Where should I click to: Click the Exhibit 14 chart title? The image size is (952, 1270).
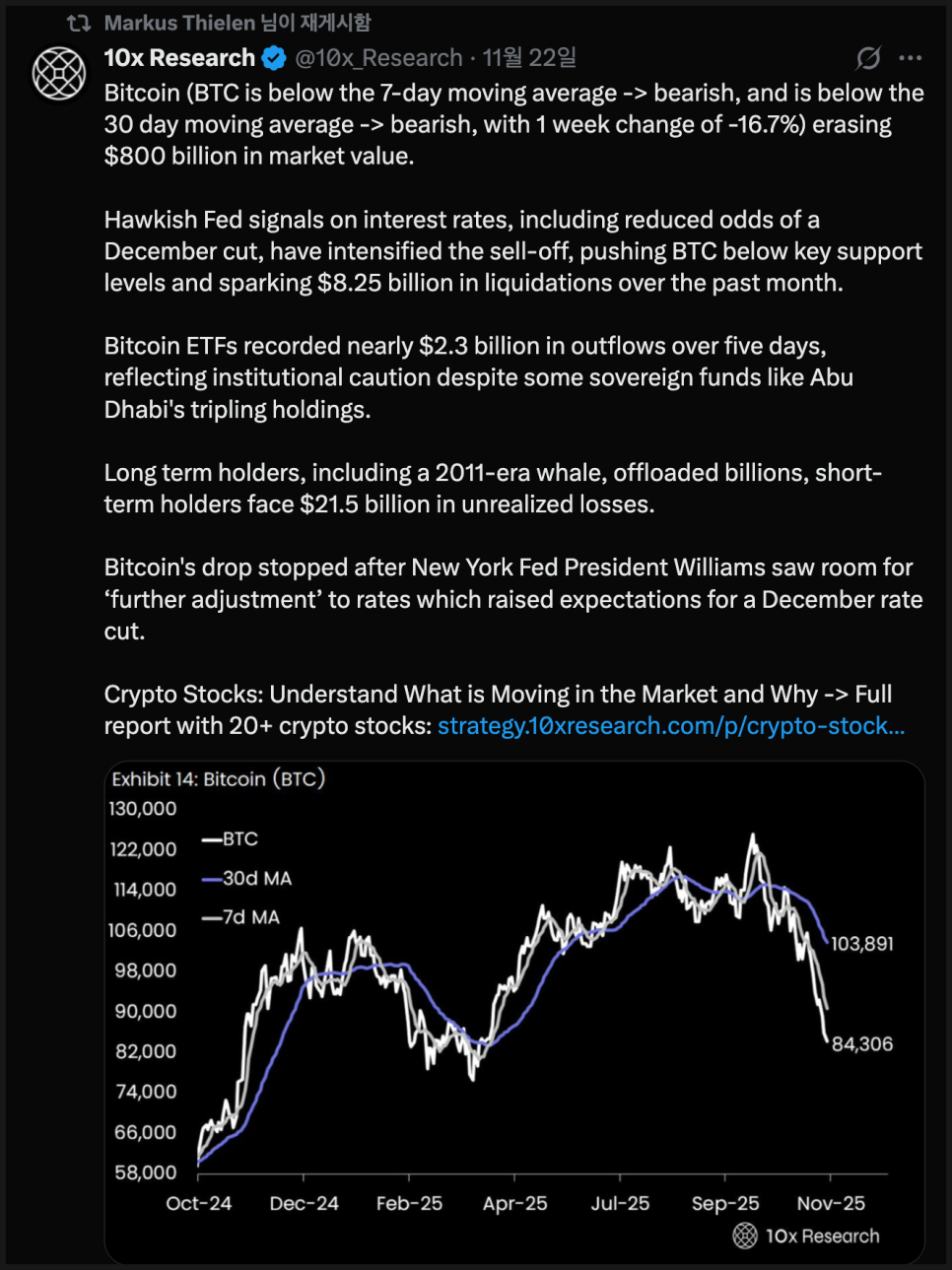(x=218, y=779)
